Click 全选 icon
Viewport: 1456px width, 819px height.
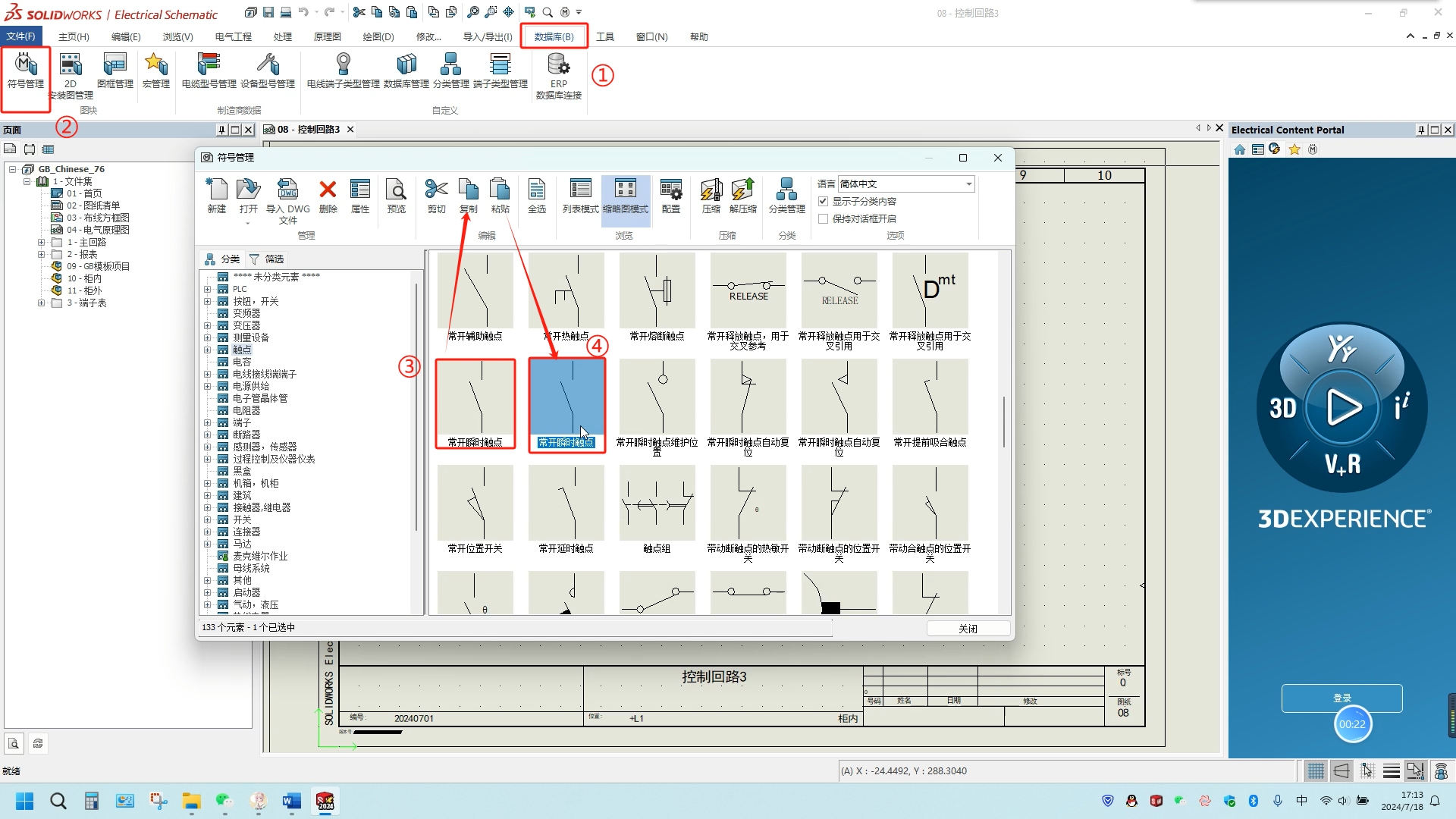pyautogui.click(x=537, y=196)
